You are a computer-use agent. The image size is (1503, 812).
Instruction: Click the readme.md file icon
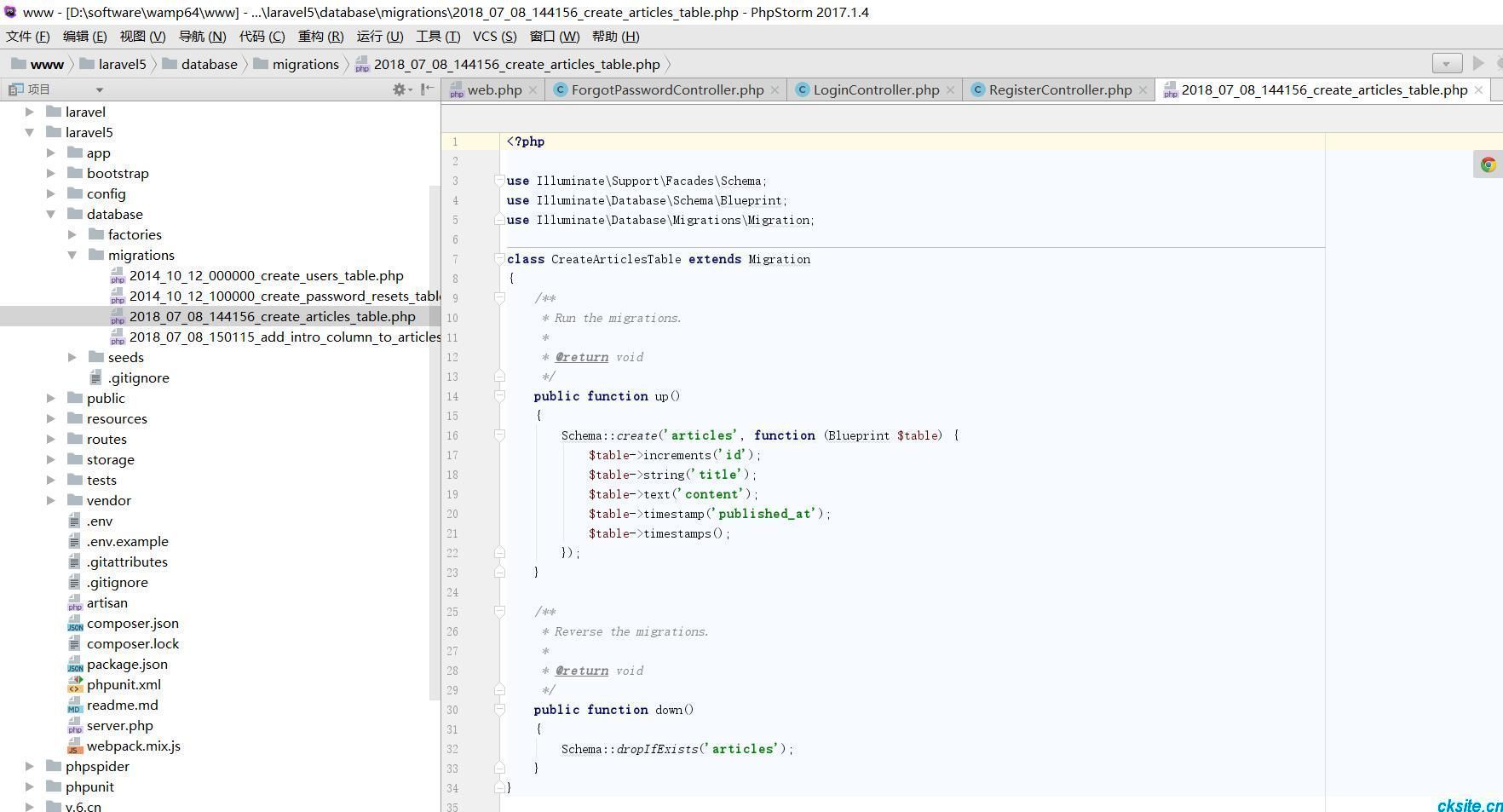pyautogui.click(x=75, y=705)
